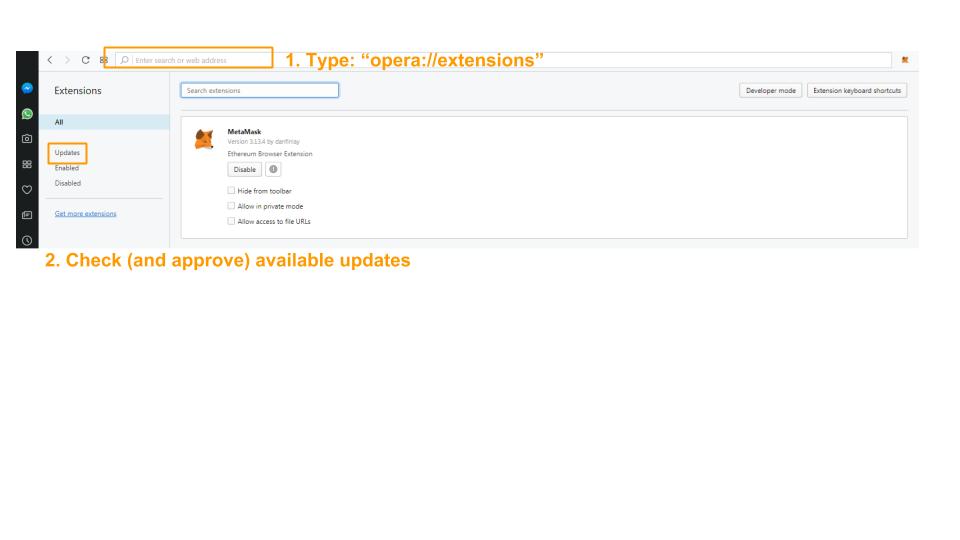Open the Personal News sidebar icon
This screenshot has width=960, height=540.
tap(27, 215)
